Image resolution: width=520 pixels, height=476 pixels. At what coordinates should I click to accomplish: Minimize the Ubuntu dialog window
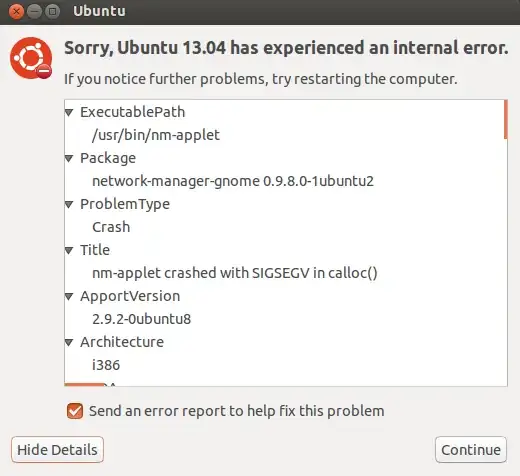pos(34,12)
